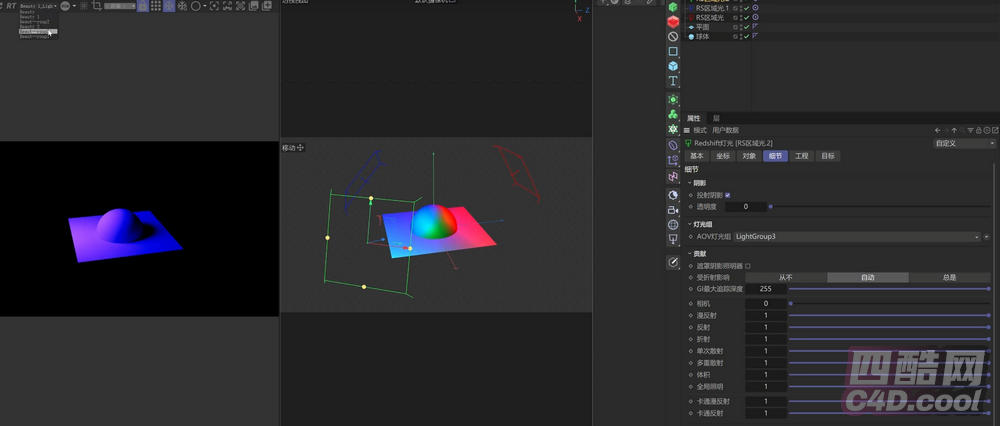Click the camera icon in the sidebar
This screenshot has height=426, width=1000.
point(673,210)
